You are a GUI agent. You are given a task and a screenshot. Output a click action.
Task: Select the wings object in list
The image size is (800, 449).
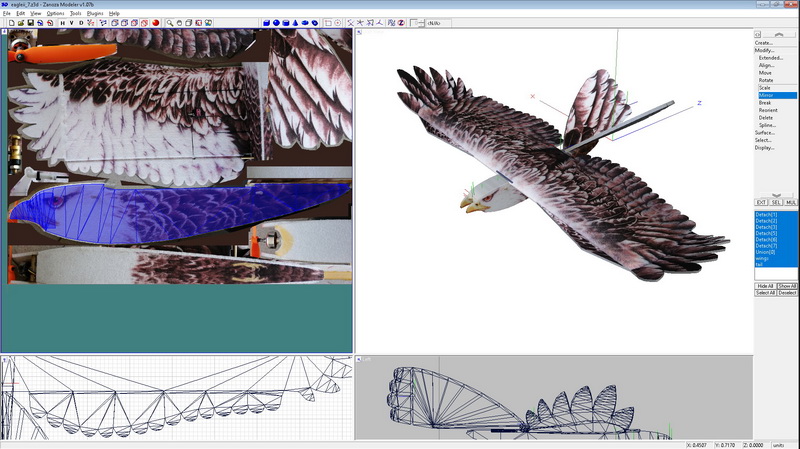pos(762,257)
